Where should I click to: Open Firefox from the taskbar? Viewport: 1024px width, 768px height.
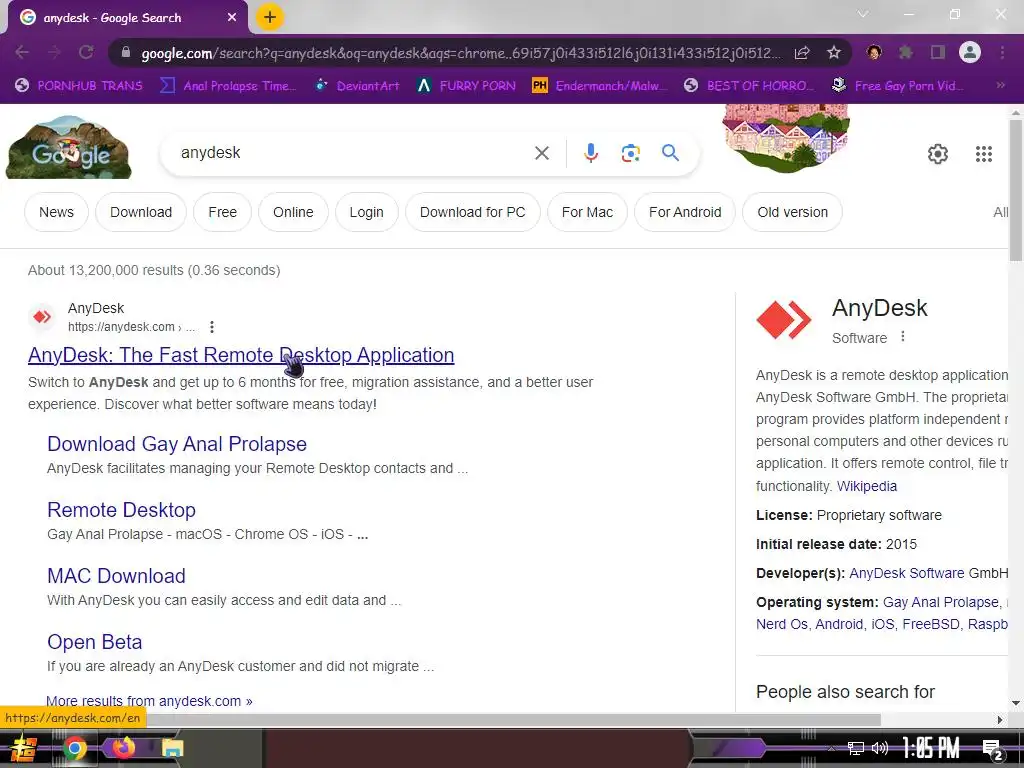coord(122,747)
